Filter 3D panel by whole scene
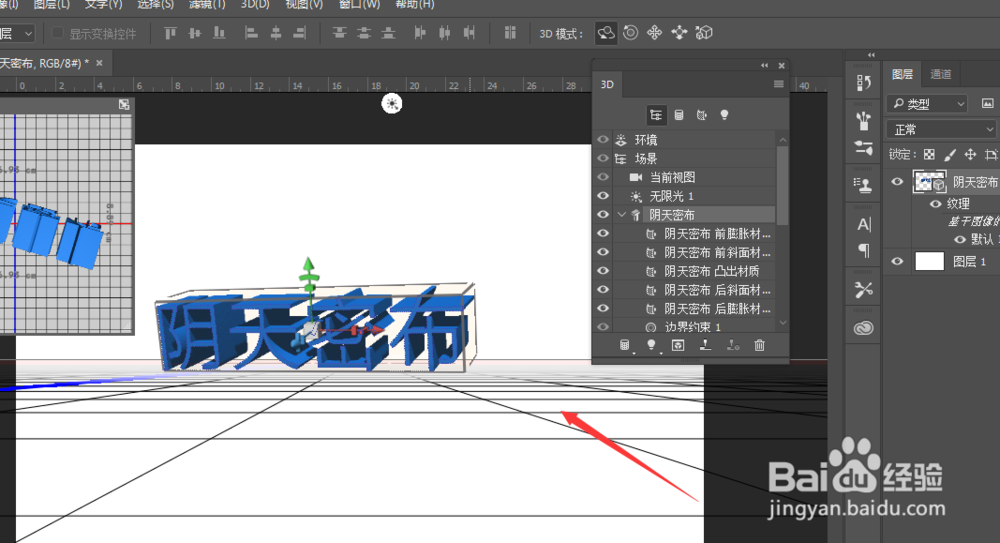This screenshot has width=1000, height=543. pyautogui.click(x=656, y=115)
